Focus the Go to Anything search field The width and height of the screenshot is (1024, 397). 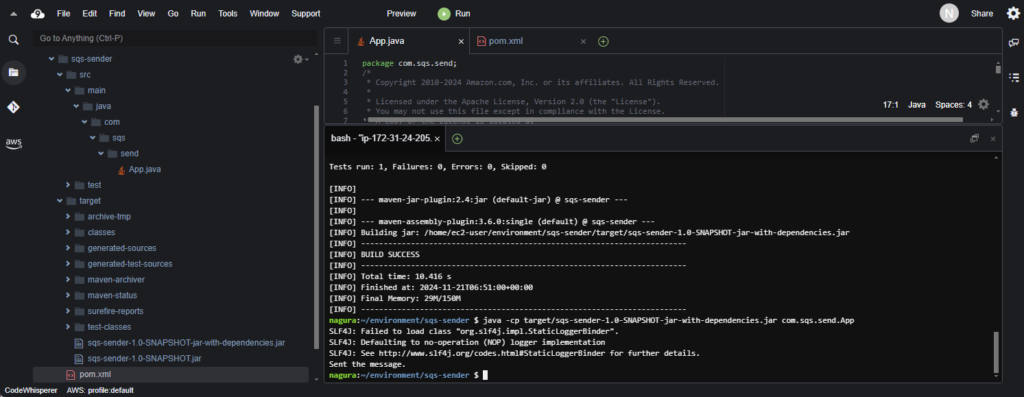[174, 39]
